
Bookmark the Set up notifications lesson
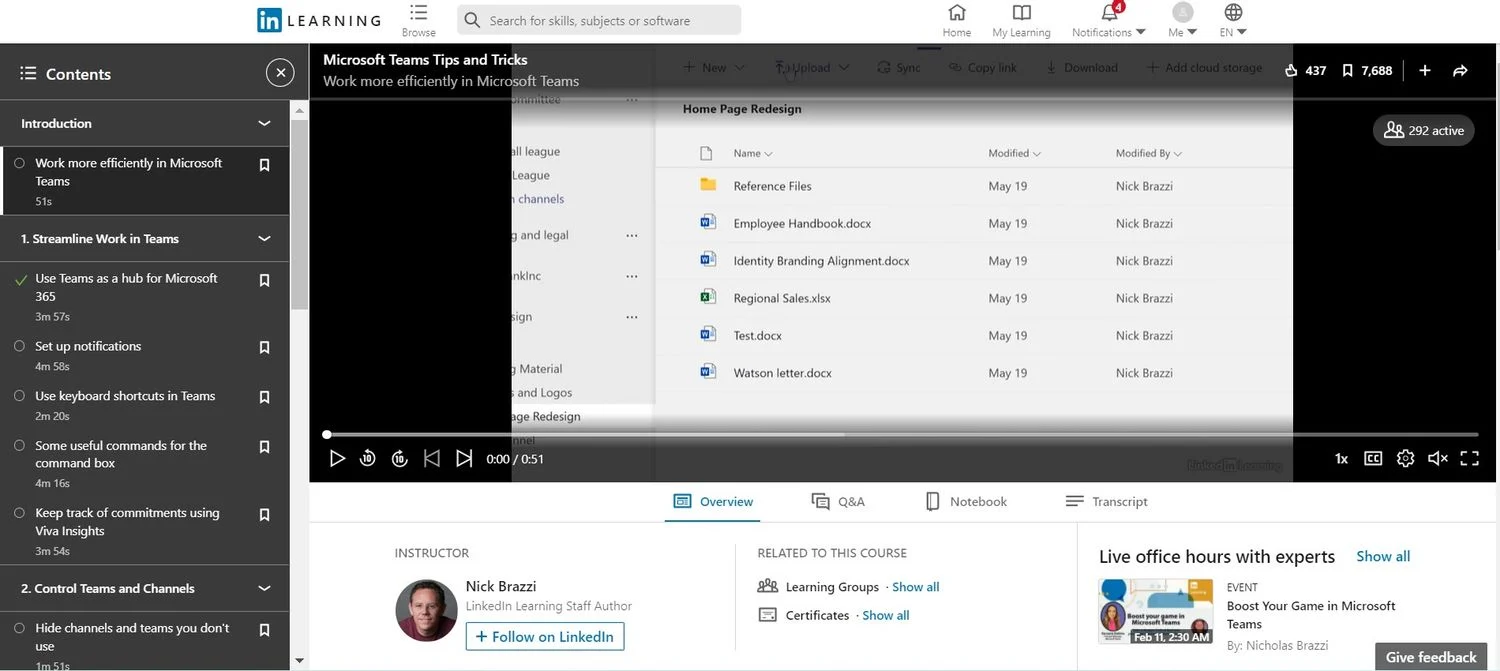[x=264, y=348]
